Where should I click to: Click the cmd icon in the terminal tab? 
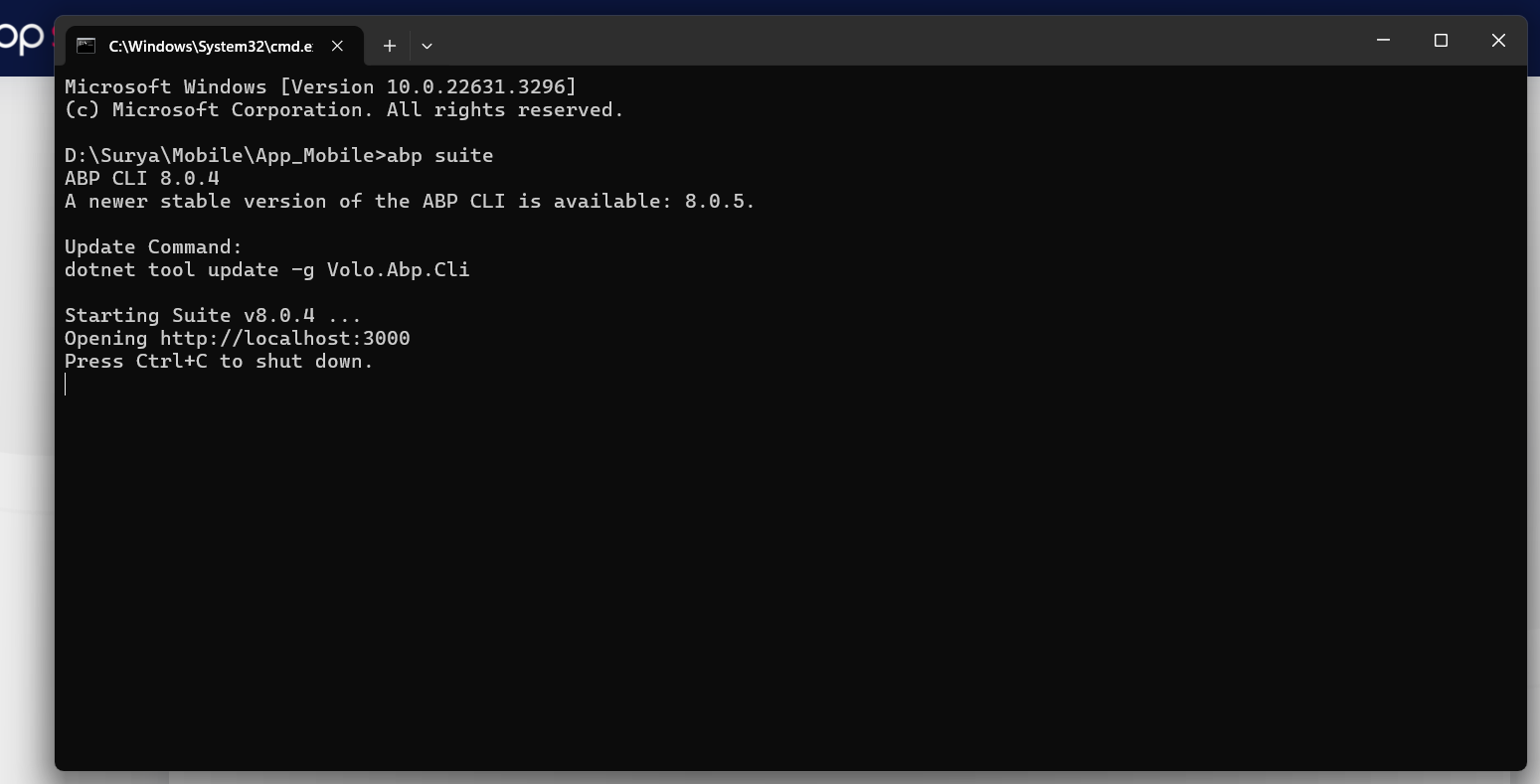click(x=86, y=46)
